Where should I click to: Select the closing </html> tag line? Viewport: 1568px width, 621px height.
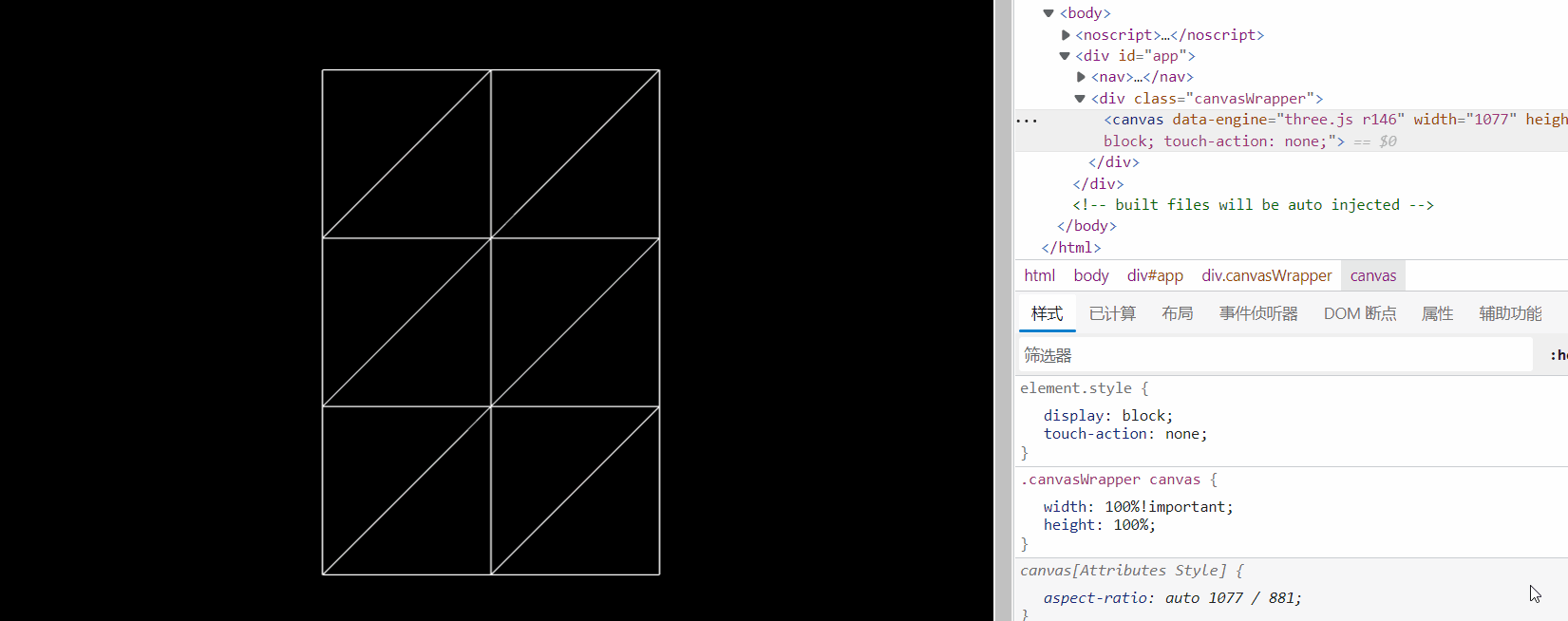[x=1070, y=248]
